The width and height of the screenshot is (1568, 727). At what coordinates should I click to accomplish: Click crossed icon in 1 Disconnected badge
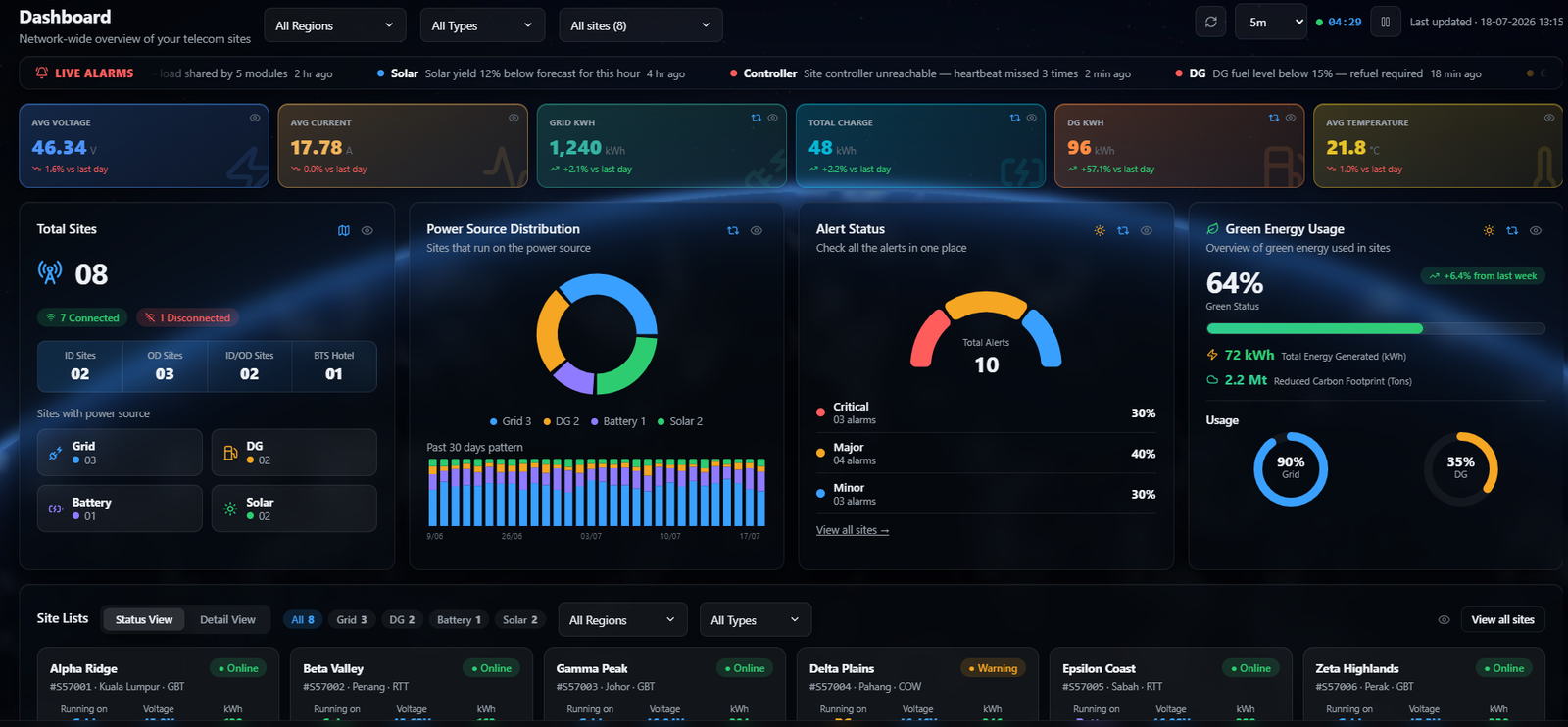click(150, 317)
